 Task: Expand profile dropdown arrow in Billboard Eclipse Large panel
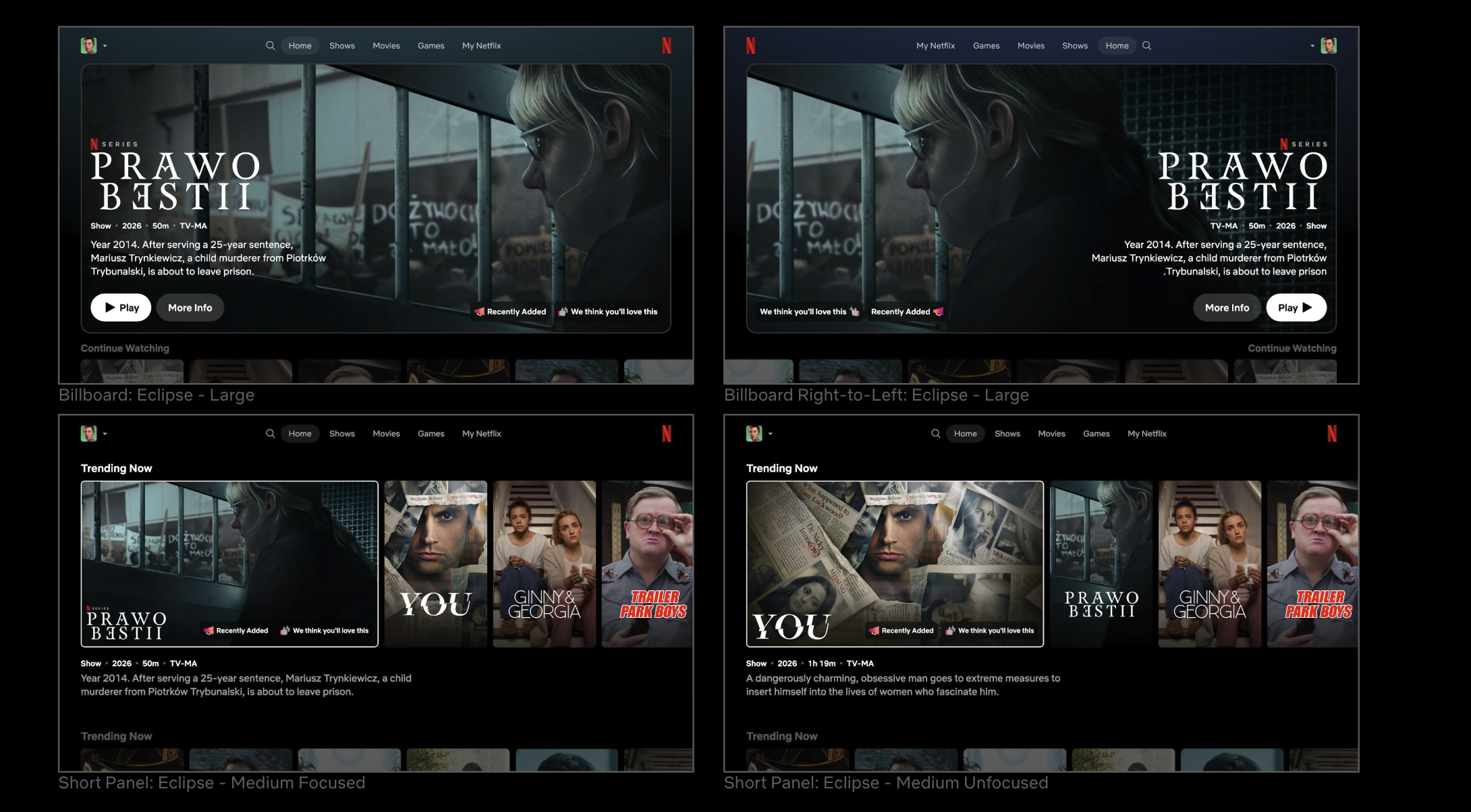point(105,46)
